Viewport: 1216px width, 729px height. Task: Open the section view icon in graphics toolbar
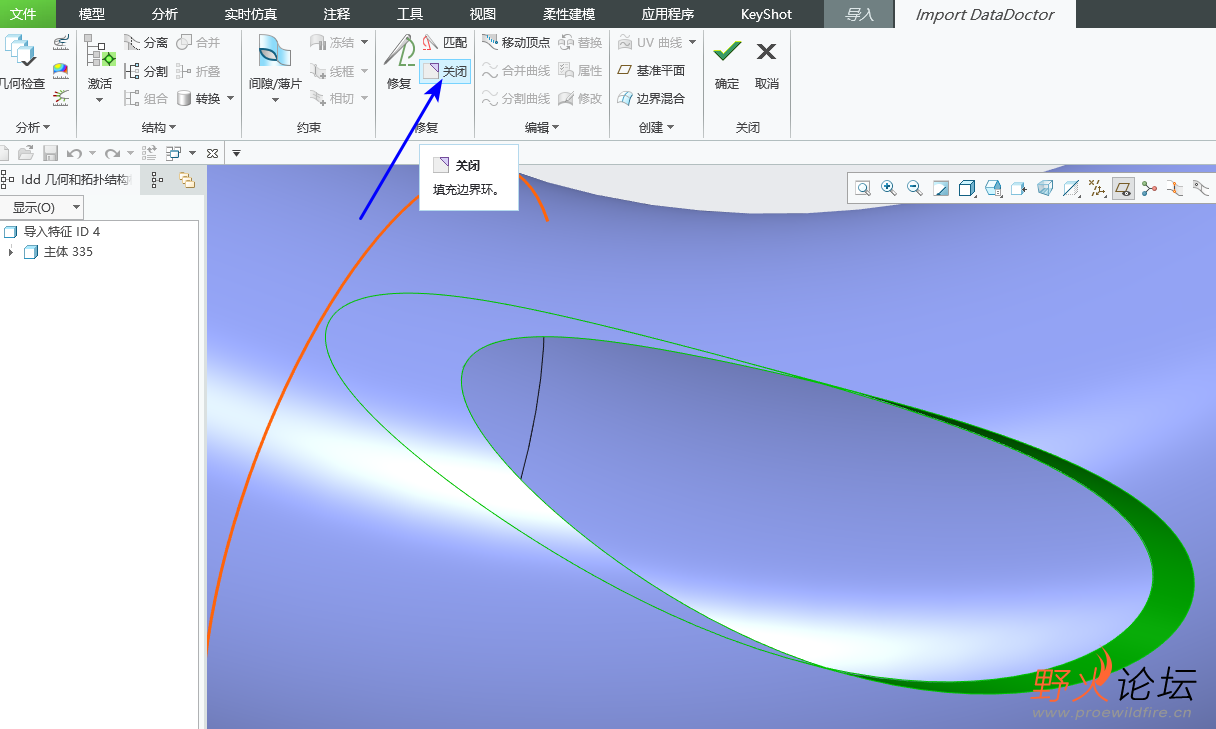1071,187
